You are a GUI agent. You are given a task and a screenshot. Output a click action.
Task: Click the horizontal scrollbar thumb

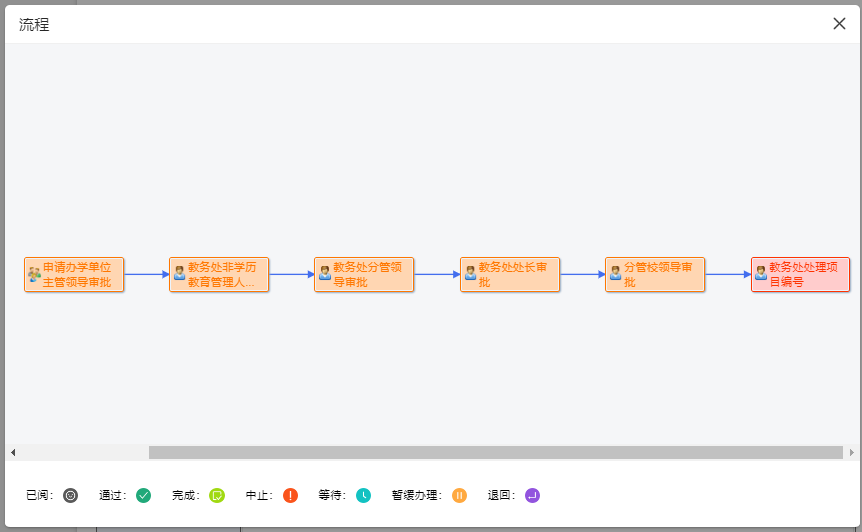pyautogui.click(x=496, y=452)
